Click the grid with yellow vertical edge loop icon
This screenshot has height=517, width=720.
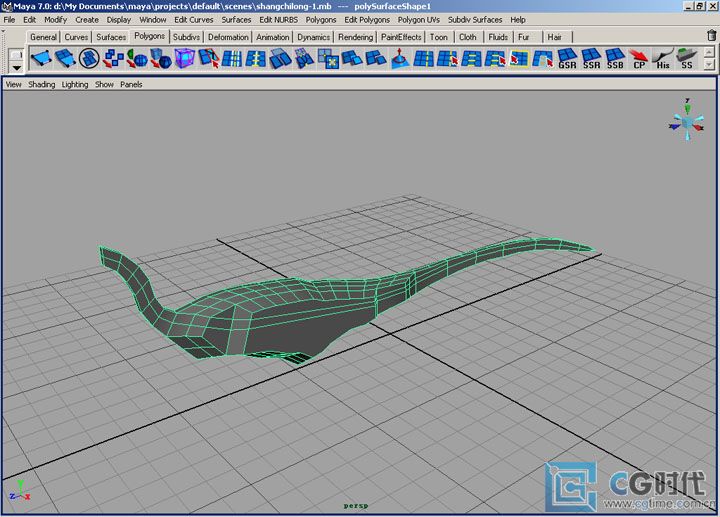pyautogui.click(x=424, y=59)
